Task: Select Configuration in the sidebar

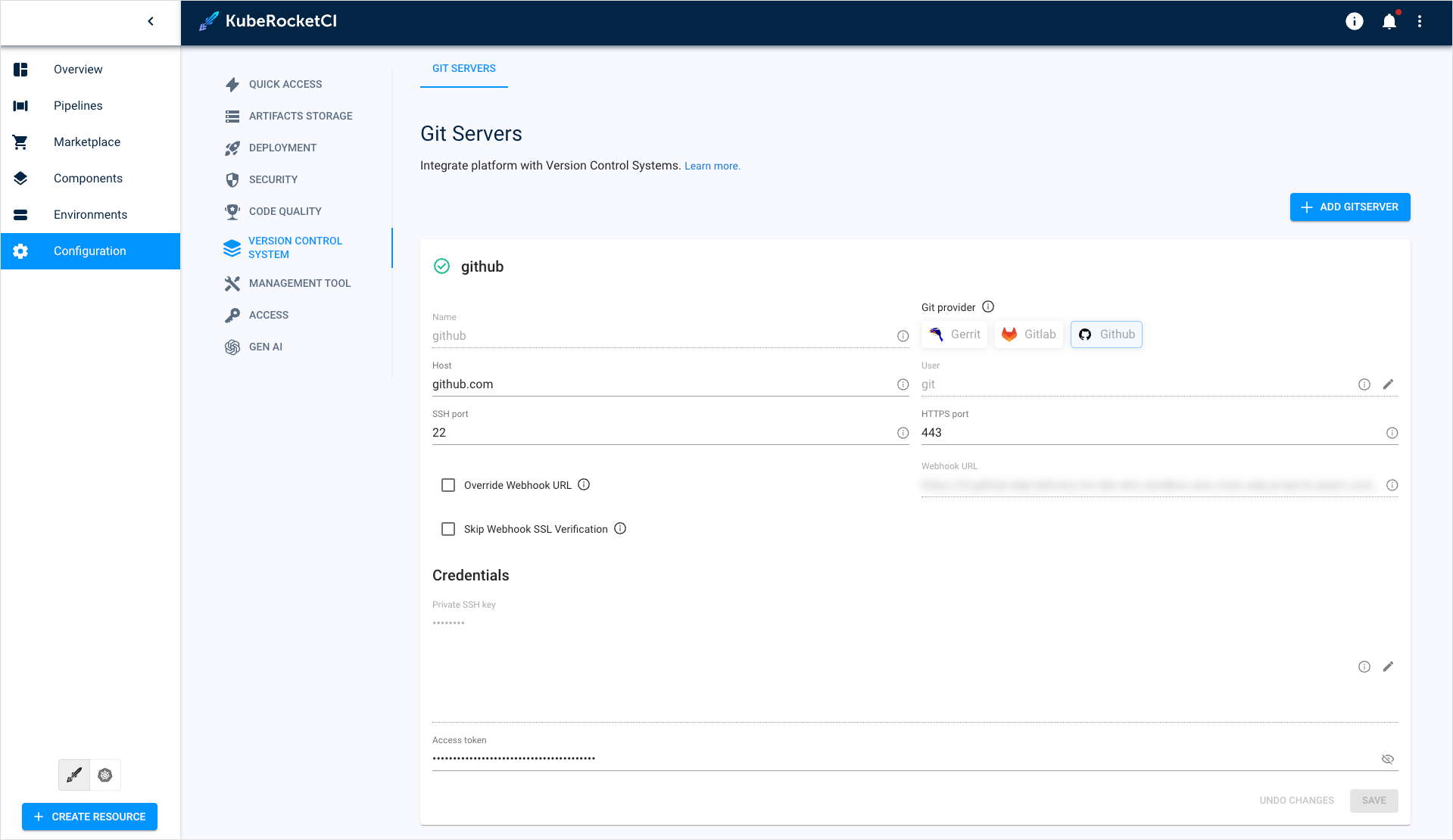Action: point(90,251)
